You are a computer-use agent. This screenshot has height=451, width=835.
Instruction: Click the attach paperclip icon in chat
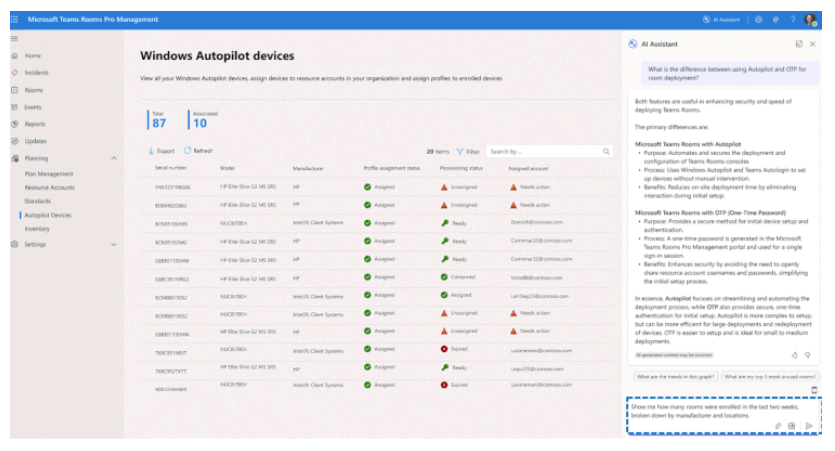(x=778, y=426)
